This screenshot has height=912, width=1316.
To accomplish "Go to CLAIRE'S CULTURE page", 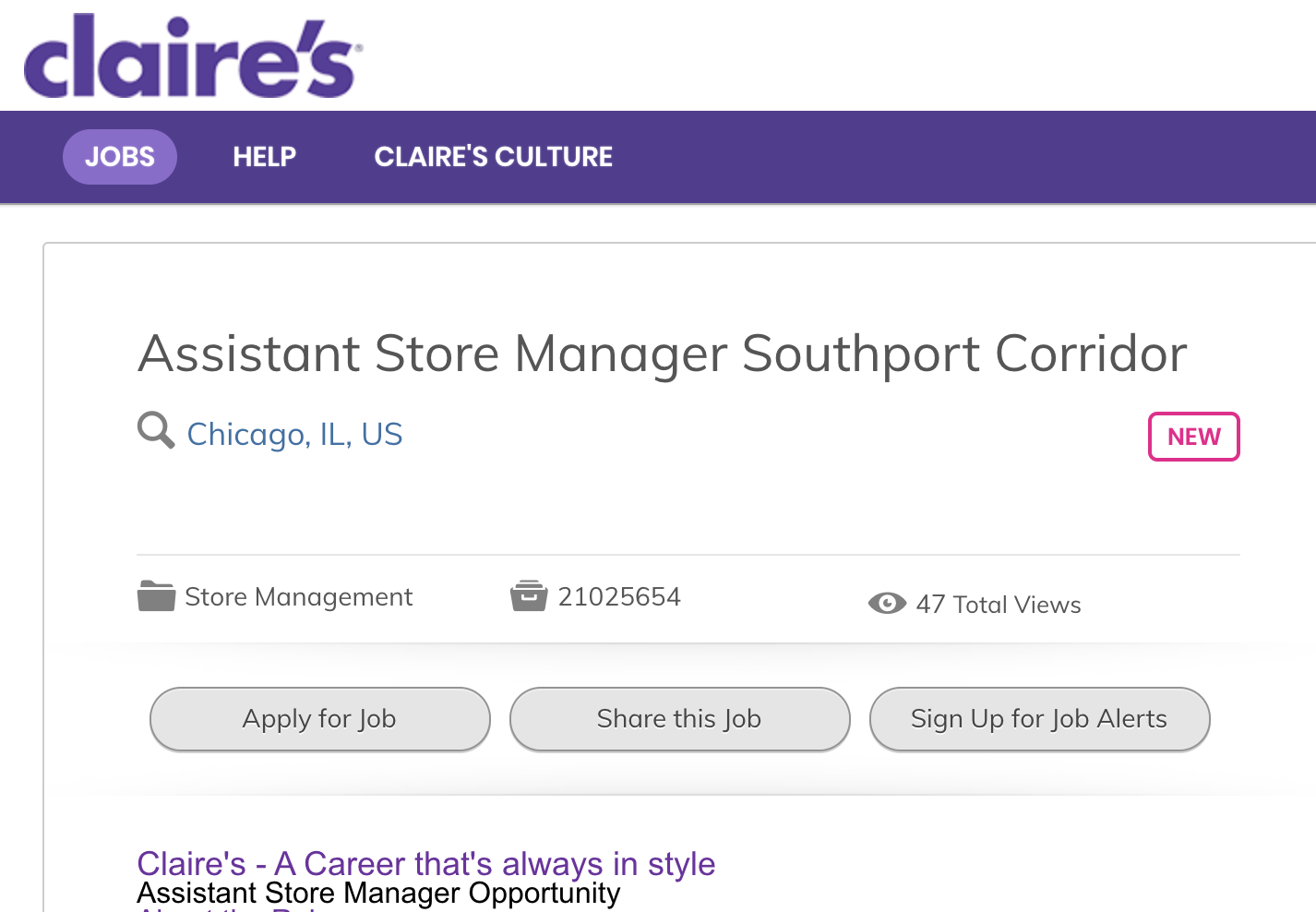I will coord(493,157).
